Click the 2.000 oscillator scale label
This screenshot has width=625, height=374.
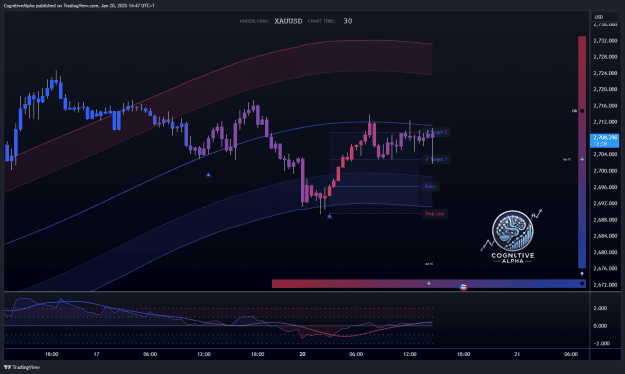tap(600, 308)
